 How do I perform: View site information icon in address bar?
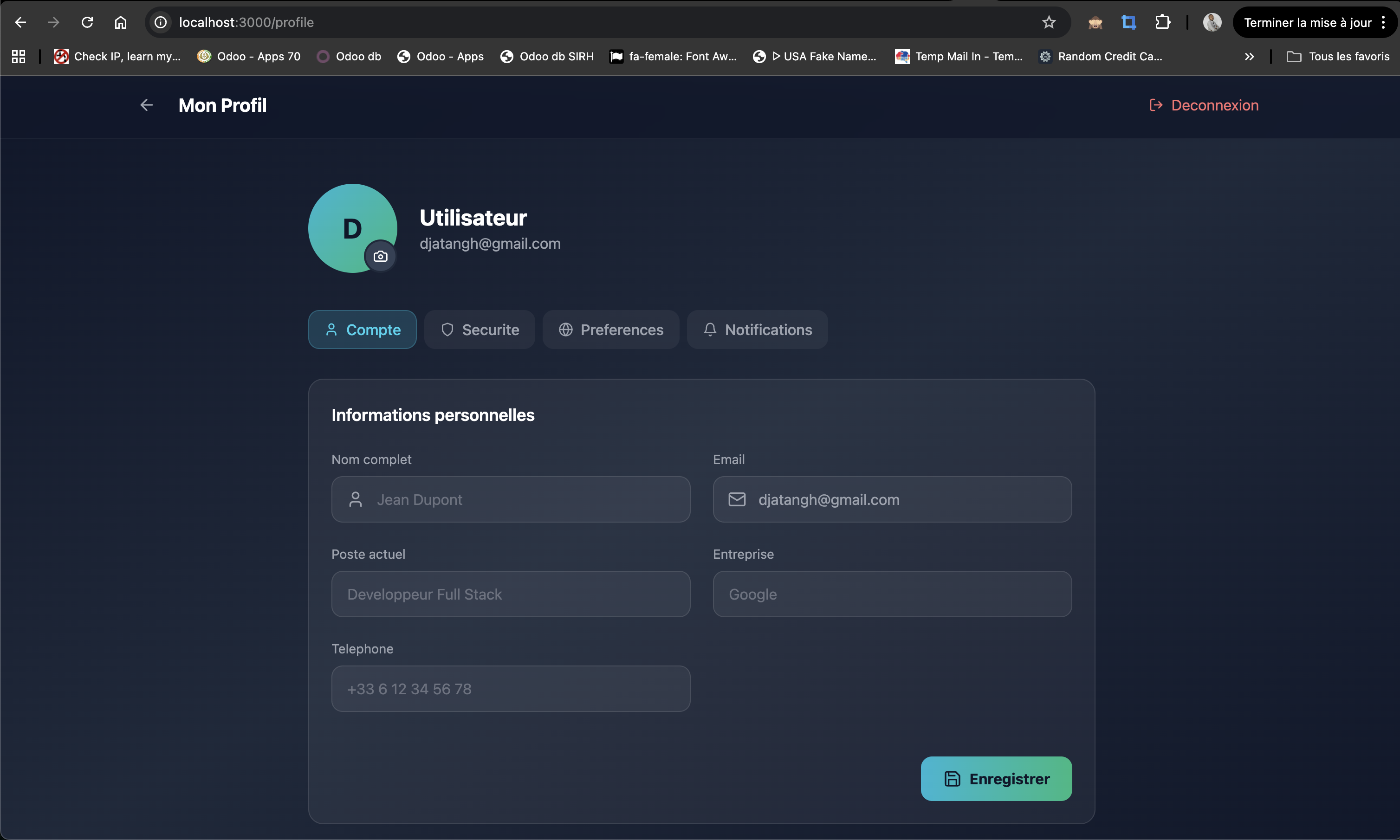162,23
